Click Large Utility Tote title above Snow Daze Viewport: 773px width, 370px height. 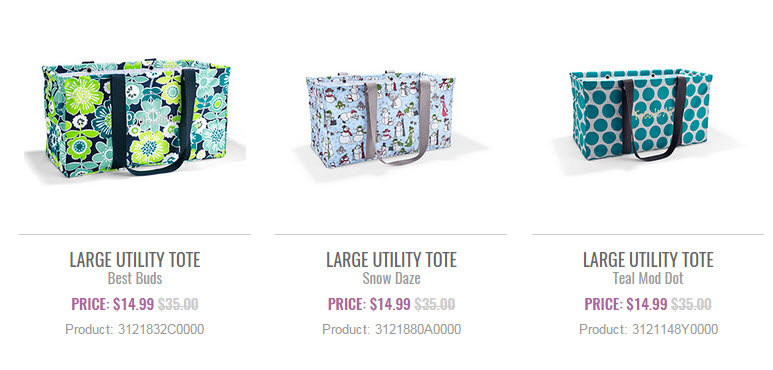(391, 260)
